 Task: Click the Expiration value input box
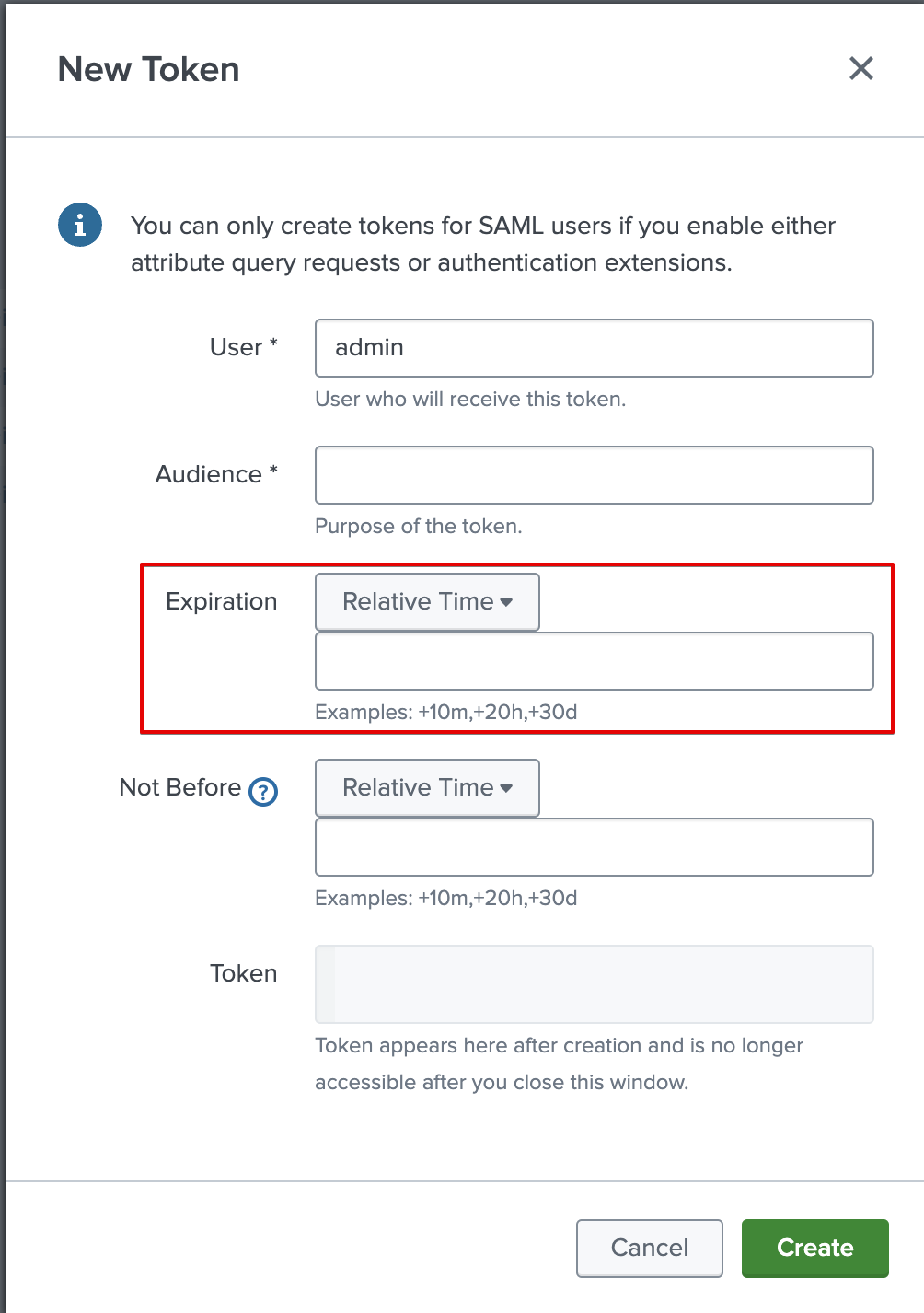pyautogui.click(x=594, y=660)
